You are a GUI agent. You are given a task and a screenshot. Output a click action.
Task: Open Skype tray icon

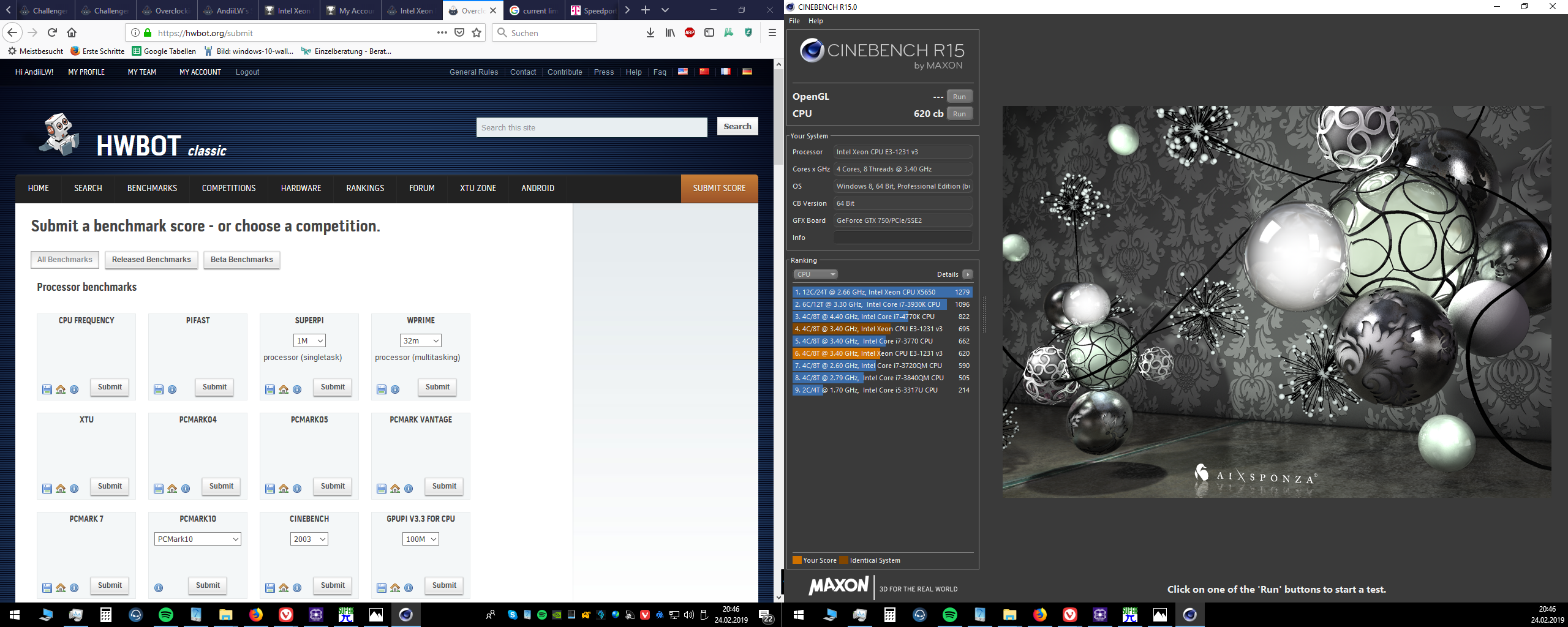point(513,615)
